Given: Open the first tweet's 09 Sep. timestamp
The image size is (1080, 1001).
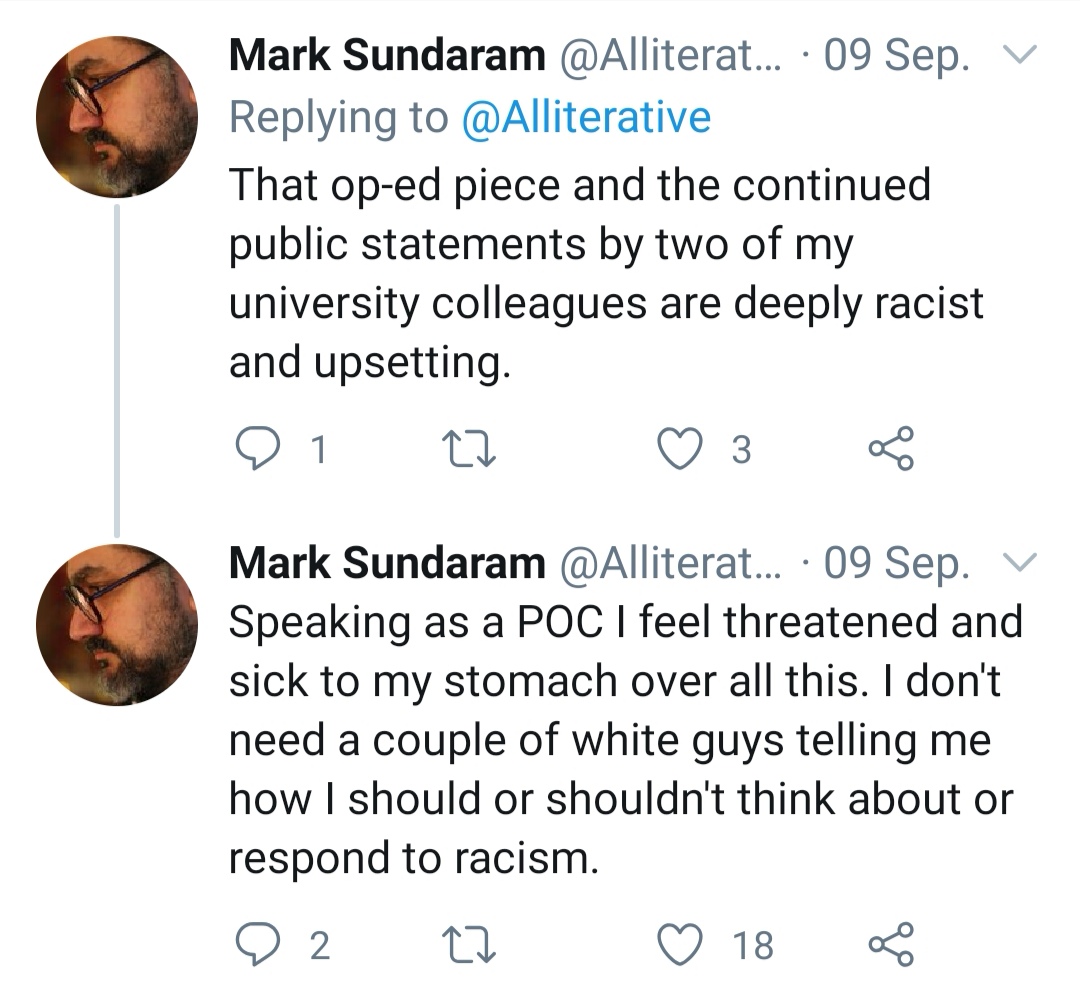Looking at the screenshot, I should (x=896, y=58).
